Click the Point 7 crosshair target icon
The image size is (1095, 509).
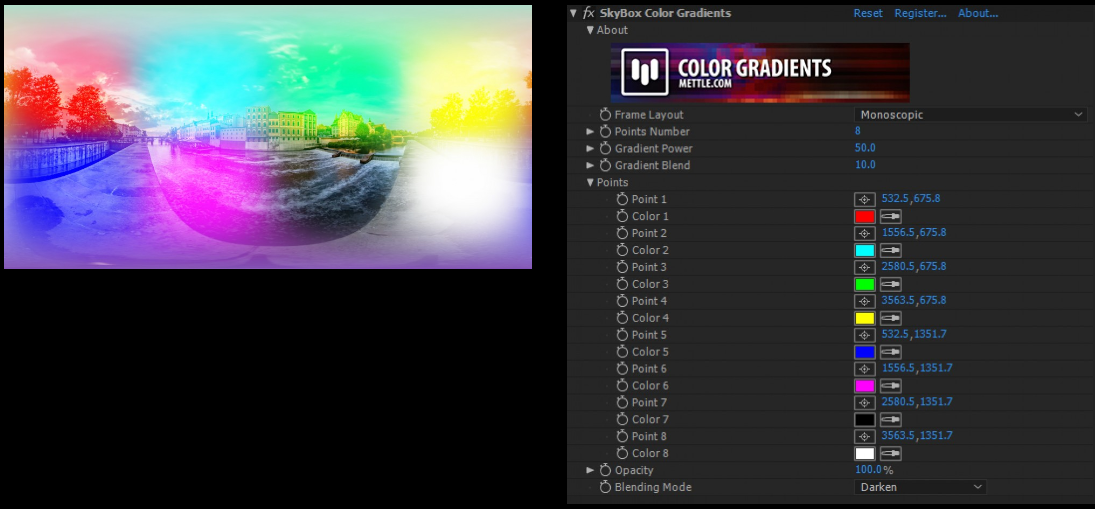(x=865, y=403)
